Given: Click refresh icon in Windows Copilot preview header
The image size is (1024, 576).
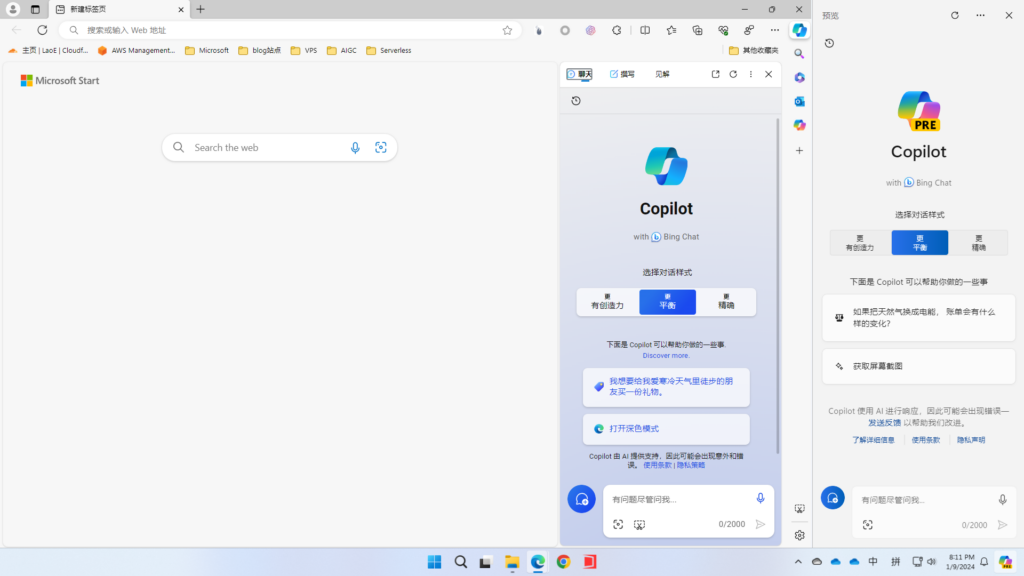Looking at the screenshot, I should point(954,16).
